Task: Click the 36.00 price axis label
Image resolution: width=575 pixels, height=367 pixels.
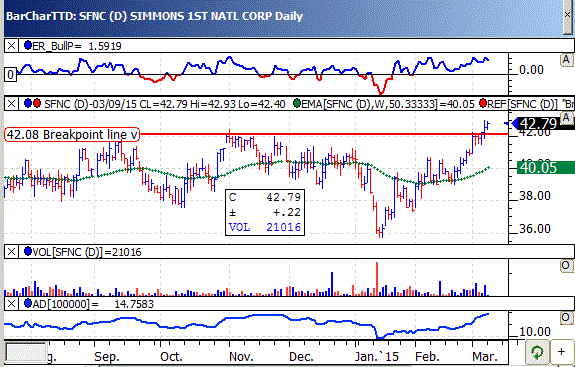Action: (535, 228)
